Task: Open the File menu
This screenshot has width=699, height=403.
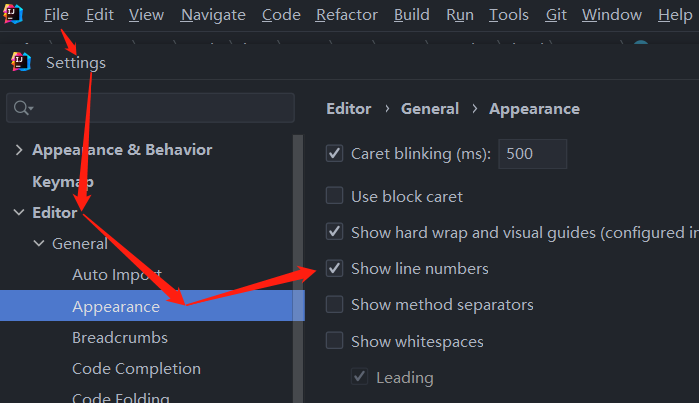Action: point(57,15)
